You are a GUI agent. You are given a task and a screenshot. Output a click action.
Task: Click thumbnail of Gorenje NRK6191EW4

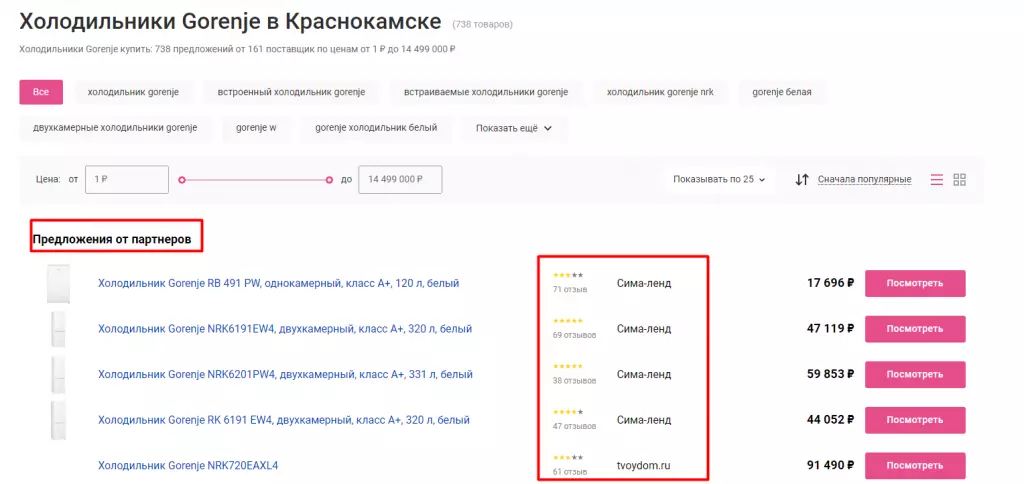[58, 329]
